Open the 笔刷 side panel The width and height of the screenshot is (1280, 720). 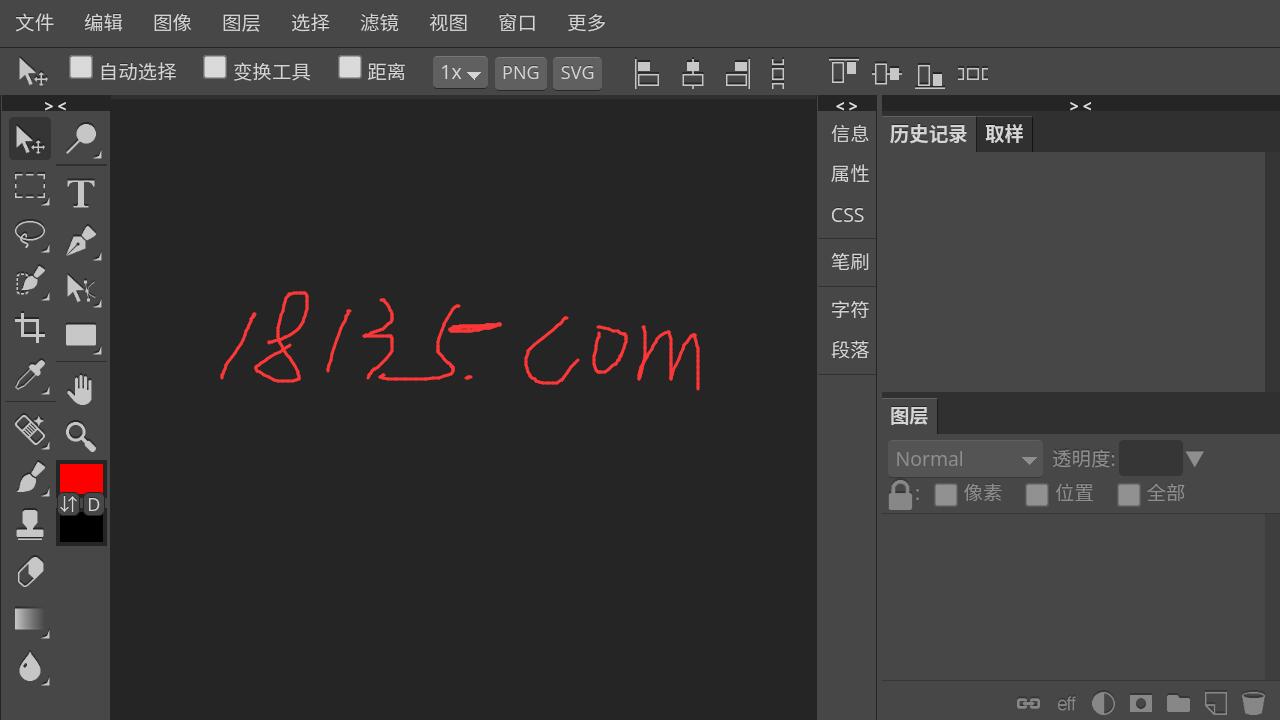pos(849,262)
